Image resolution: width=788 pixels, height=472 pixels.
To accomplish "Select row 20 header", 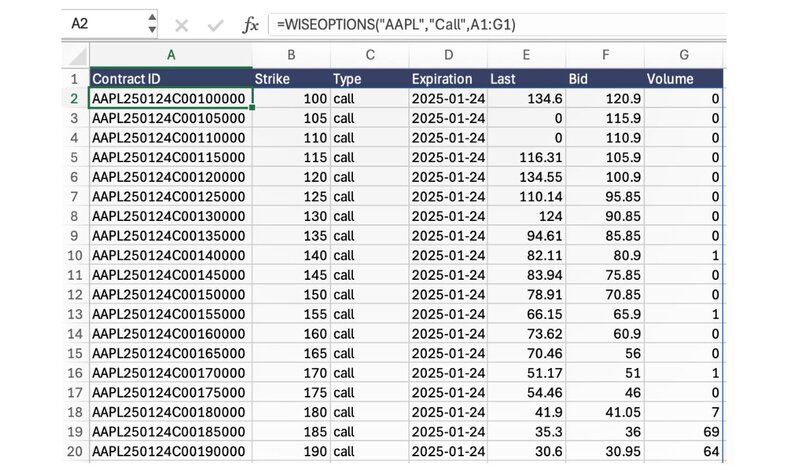I will pyautogui.click(x=74, y=451).
